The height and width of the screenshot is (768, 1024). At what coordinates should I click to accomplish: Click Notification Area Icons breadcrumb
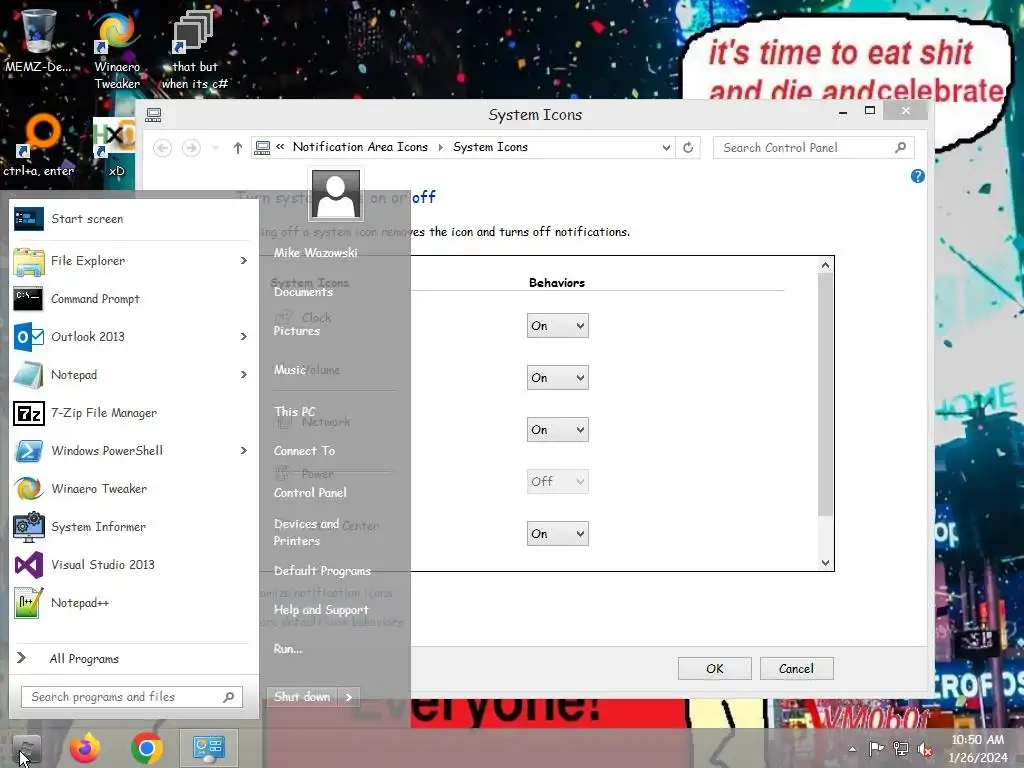(x=360, y=147)
